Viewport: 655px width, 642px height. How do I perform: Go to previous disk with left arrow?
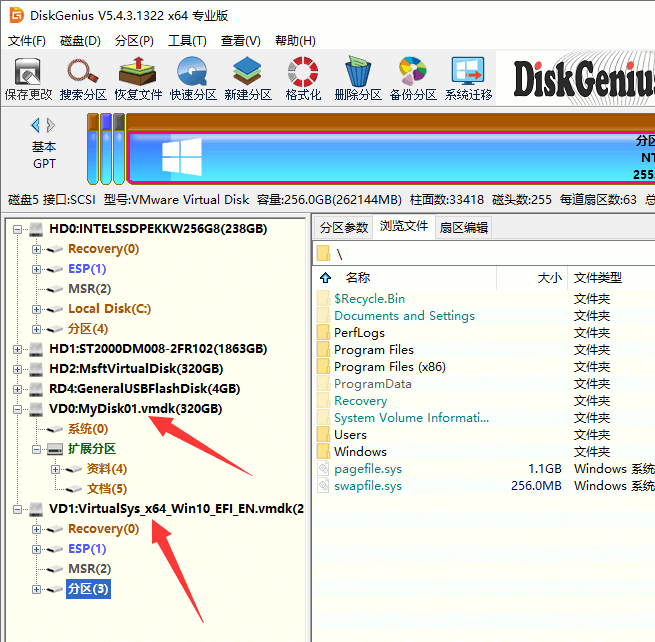[36, 125]
